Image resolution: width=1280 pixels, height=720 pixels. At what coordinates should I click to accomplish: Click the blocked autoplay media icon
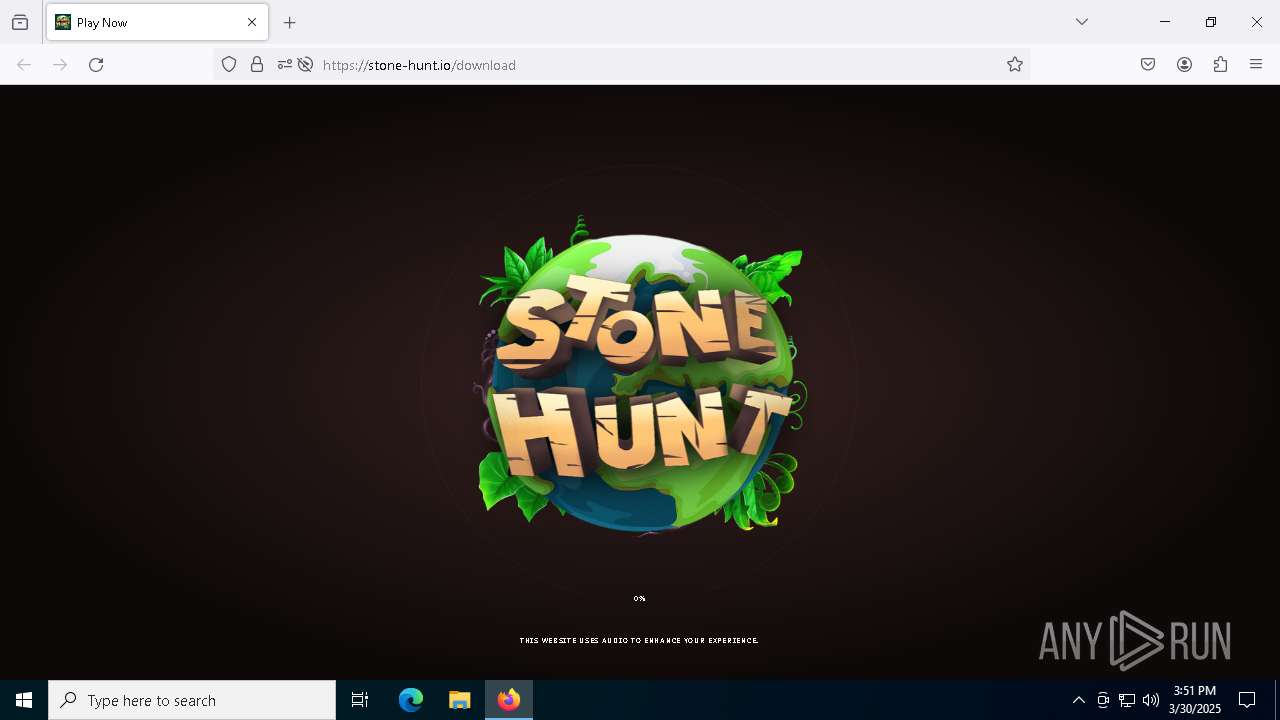click(306, 65)
